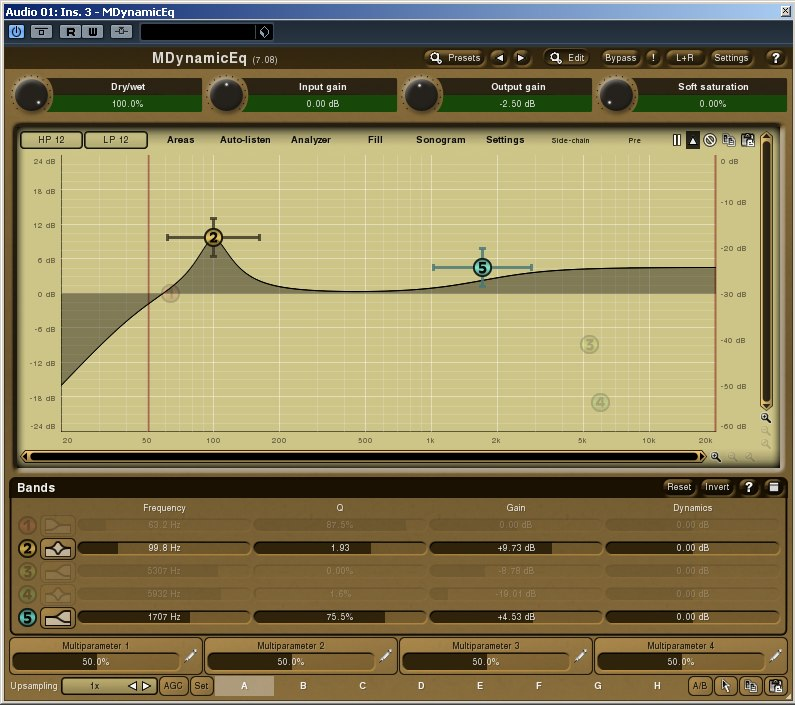Toggle the Bypass button
The height and width of the screenshot is (705, 795).
pos(620,58)
